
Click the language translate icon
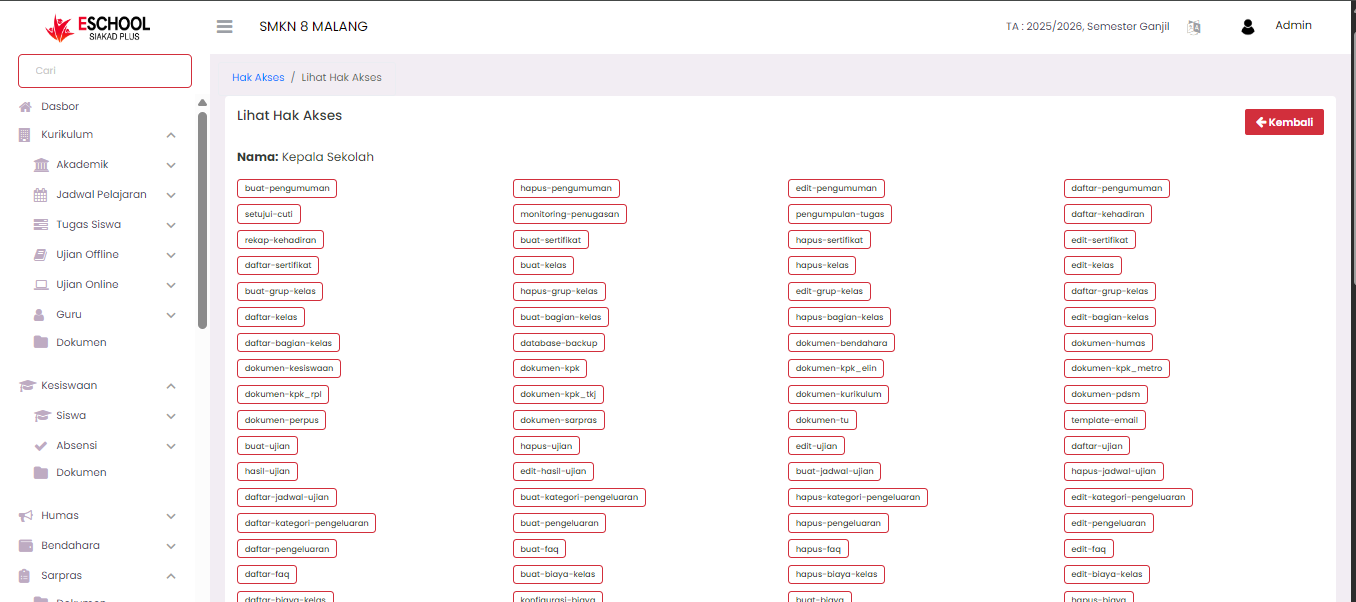(1193, 27)
